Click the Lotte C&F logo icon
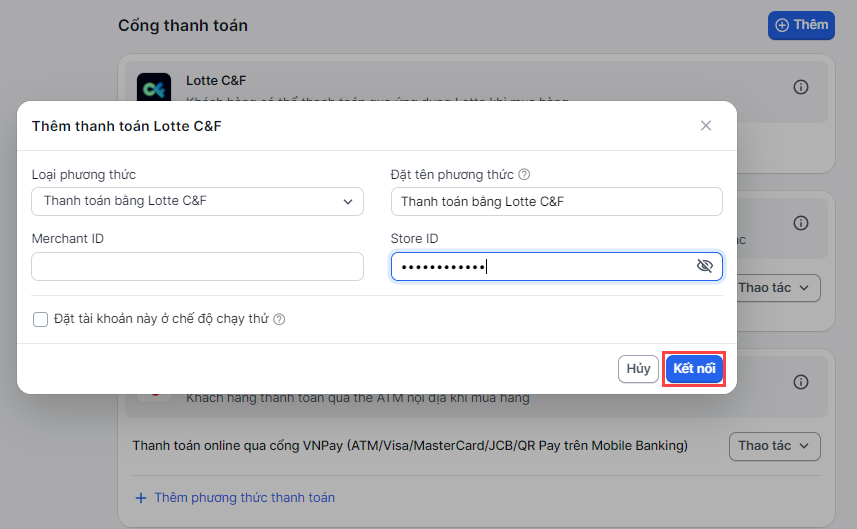Image resolution: width=857 pixels, height=529 pixels. pyautogui.click(x=154, y=87)
